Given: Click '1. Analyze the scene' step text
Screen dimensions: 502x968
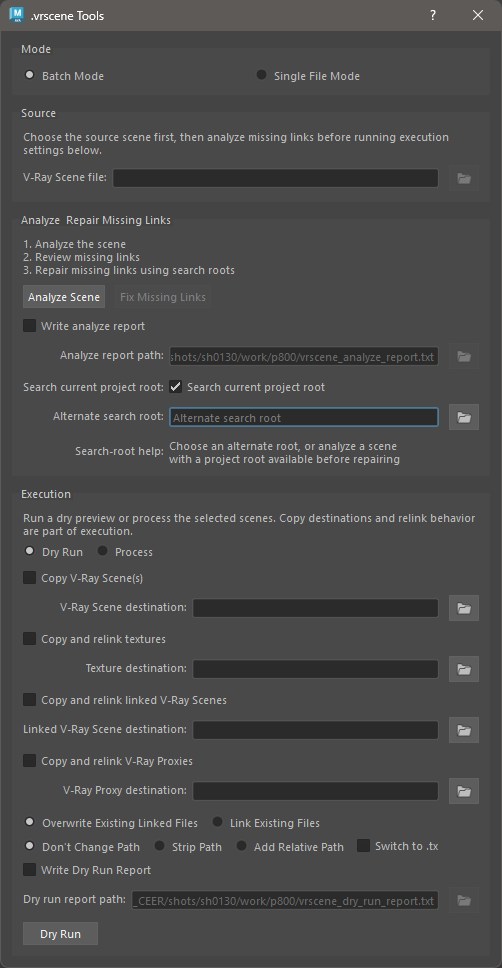Looking at the screenshot, I should pos(74,243).
